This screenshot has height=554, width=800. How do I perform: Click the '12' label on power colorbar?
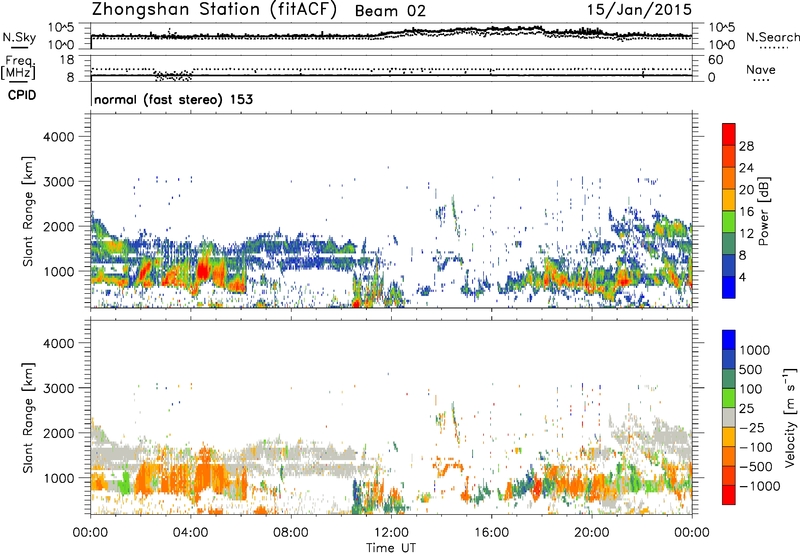click(746, 234)
